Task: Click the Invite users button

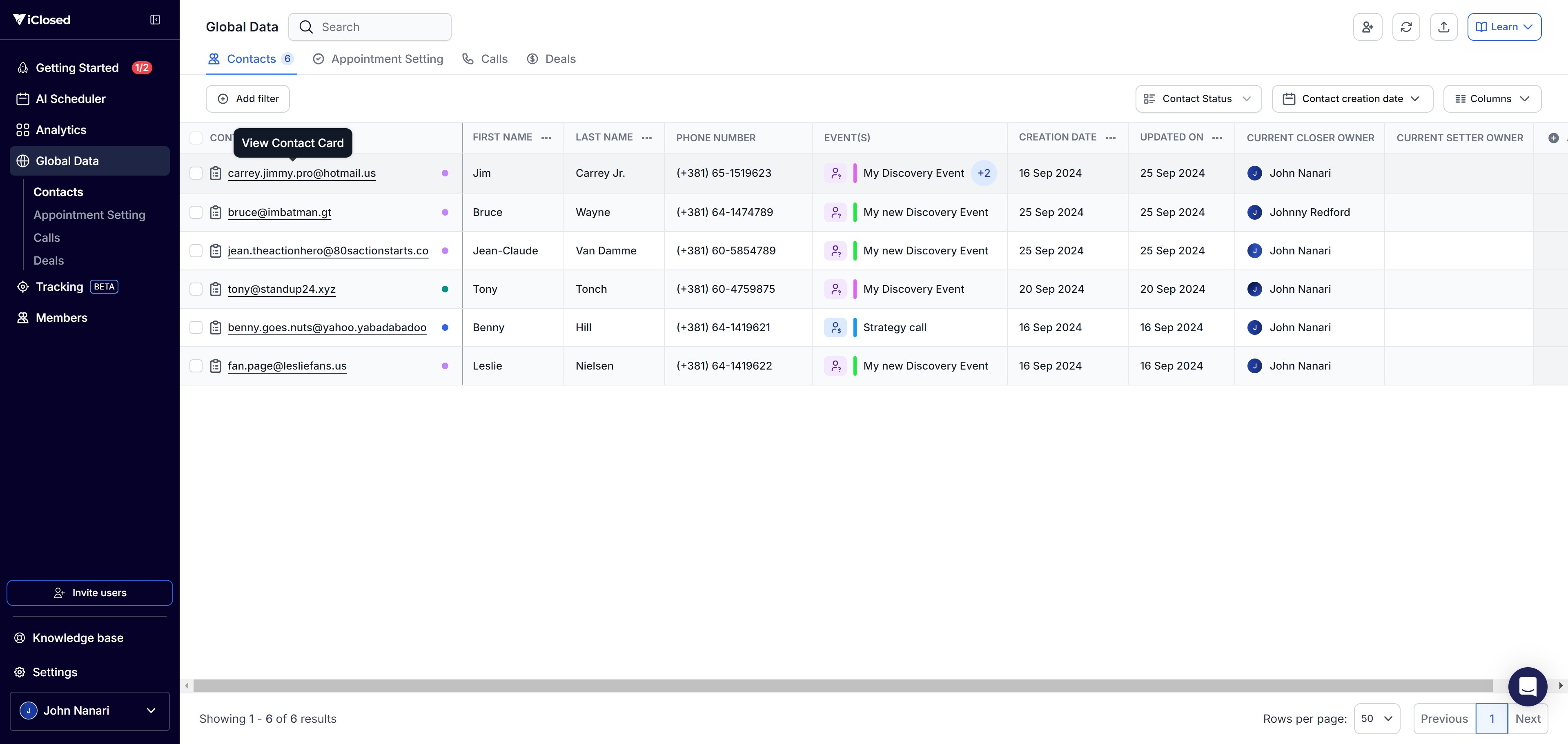Action: click(x=89, y=593)
